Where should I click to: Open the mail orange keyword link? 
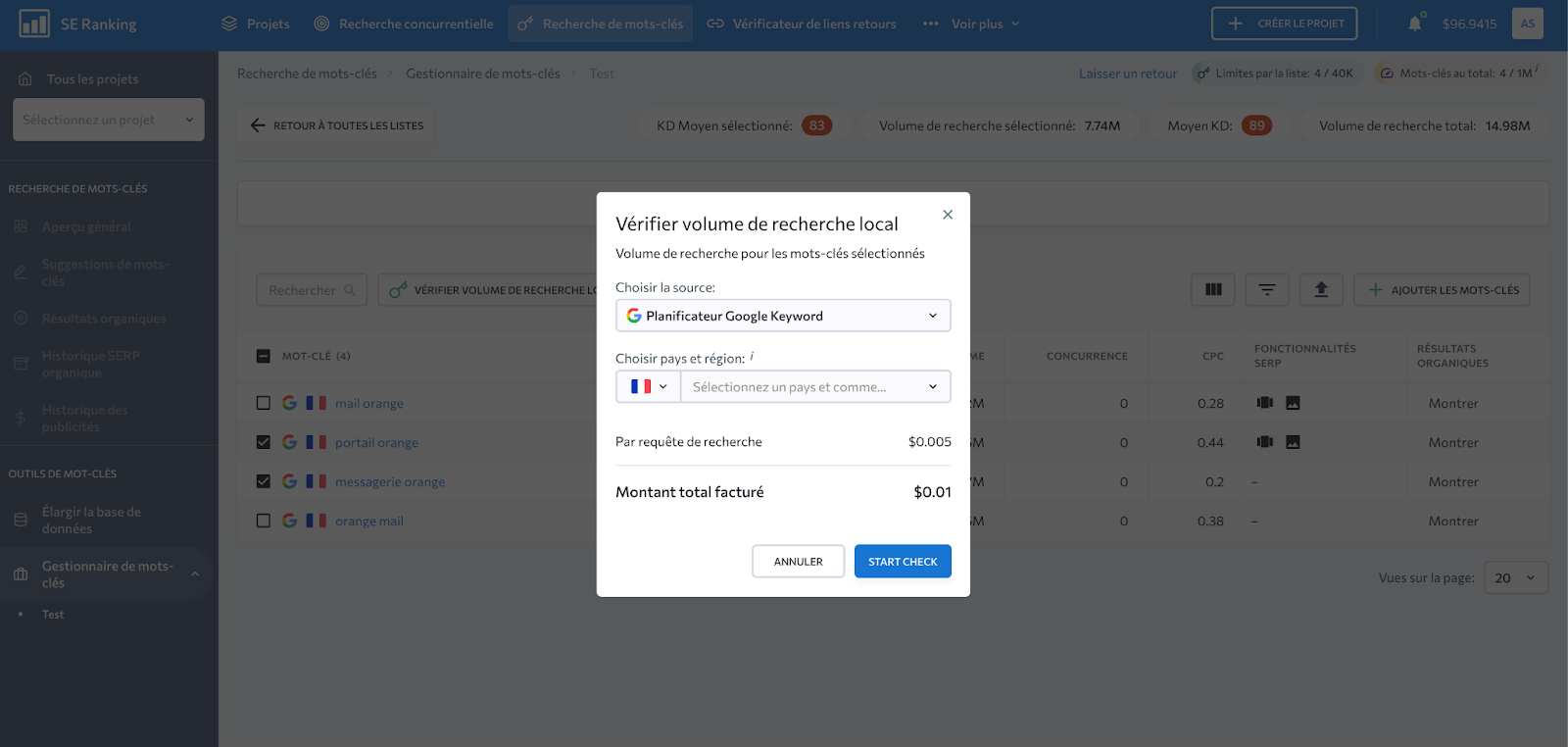[369, 403]
